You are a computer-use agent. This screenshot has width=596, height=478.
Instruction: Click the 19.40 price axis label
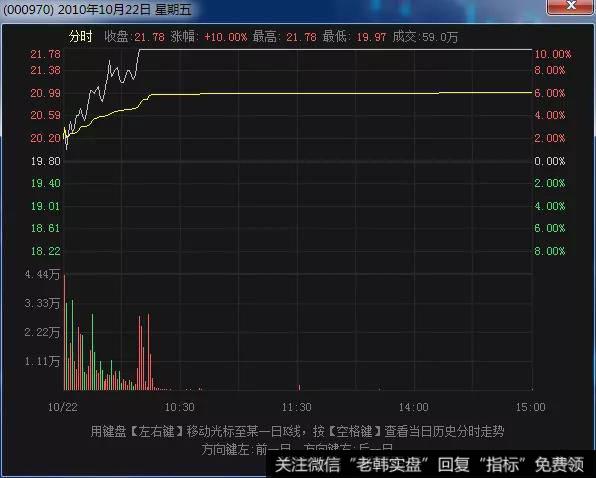click(45, 183)
